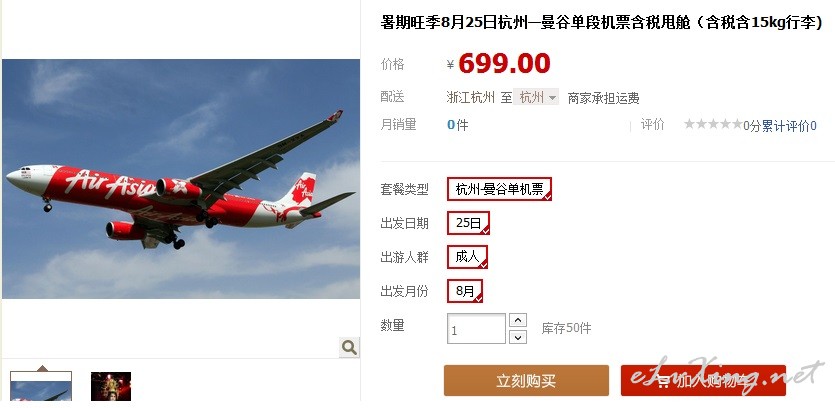Click the 商家承担运费 shipping note
The height and width of the screenshot is (408, 835).
(x=603, y=98)
